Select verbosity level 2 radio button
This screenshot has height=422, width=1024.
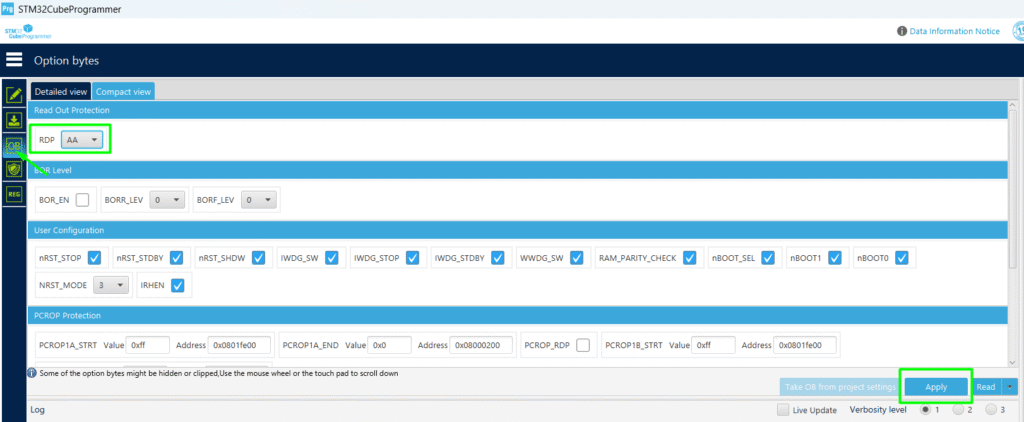958,410
